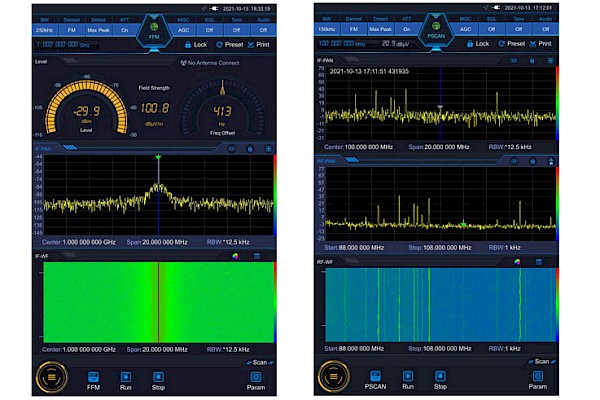Screen dimensions: 600x400
Task: Select the Scan tab in FFM panel
Action: click(x=258, y=362)
